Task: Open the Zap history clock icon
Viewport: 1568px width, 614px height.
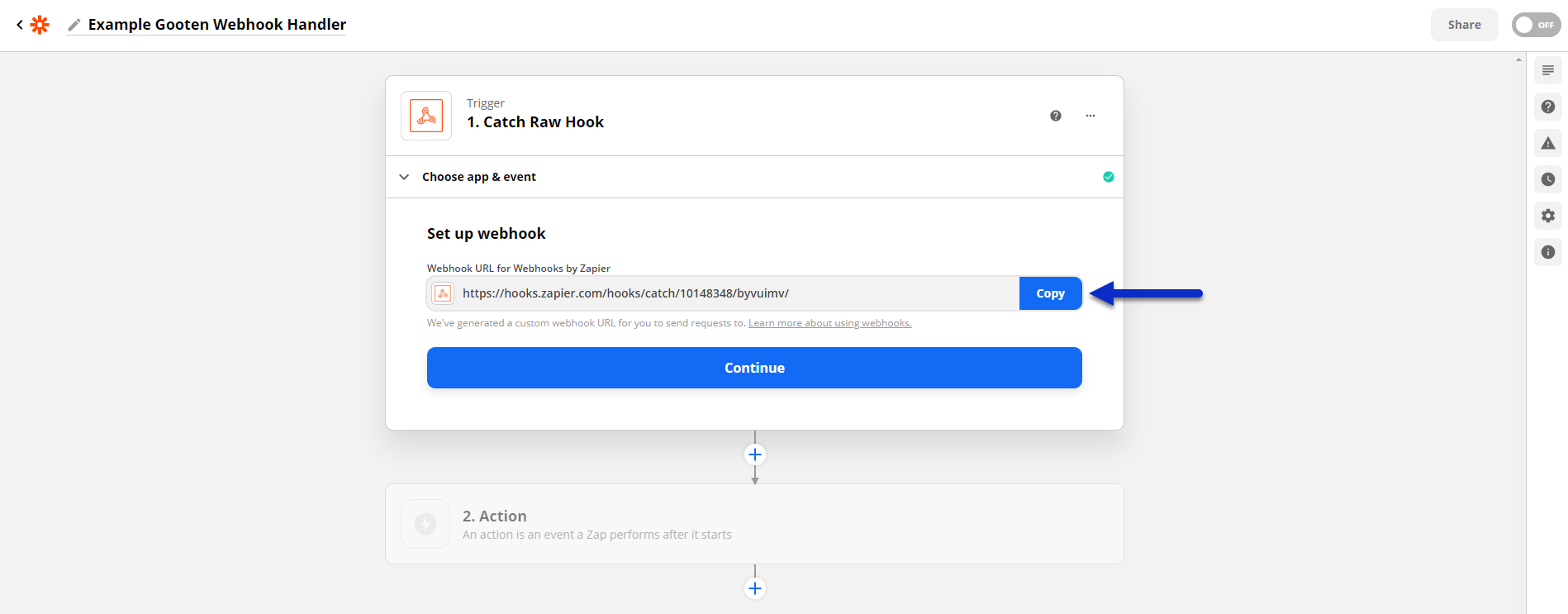Action: [x=1548, y=179]
